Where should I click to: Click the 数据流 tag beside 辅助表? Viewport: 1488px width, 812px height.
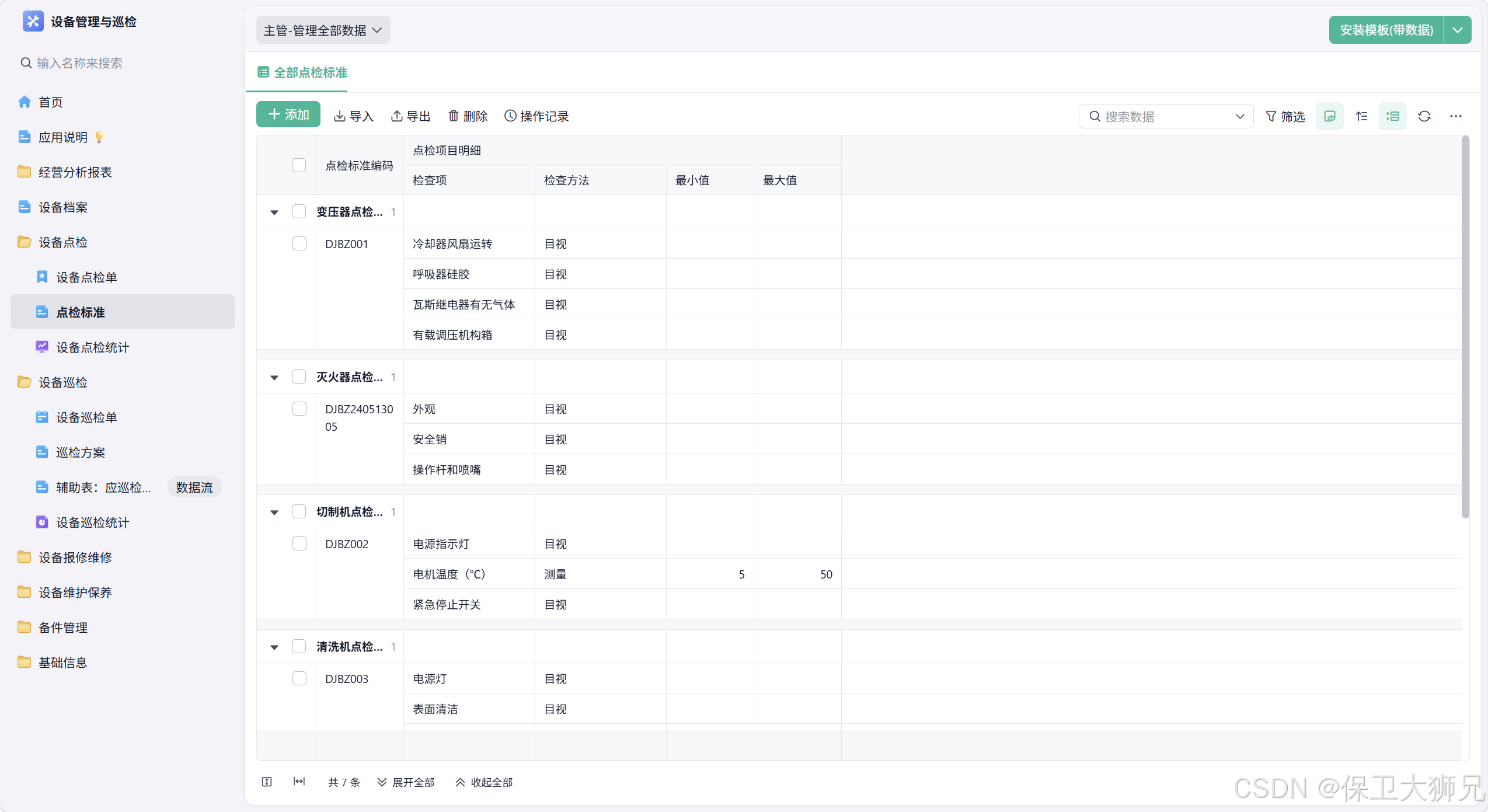pyautogui.click(x=194, y=487)
